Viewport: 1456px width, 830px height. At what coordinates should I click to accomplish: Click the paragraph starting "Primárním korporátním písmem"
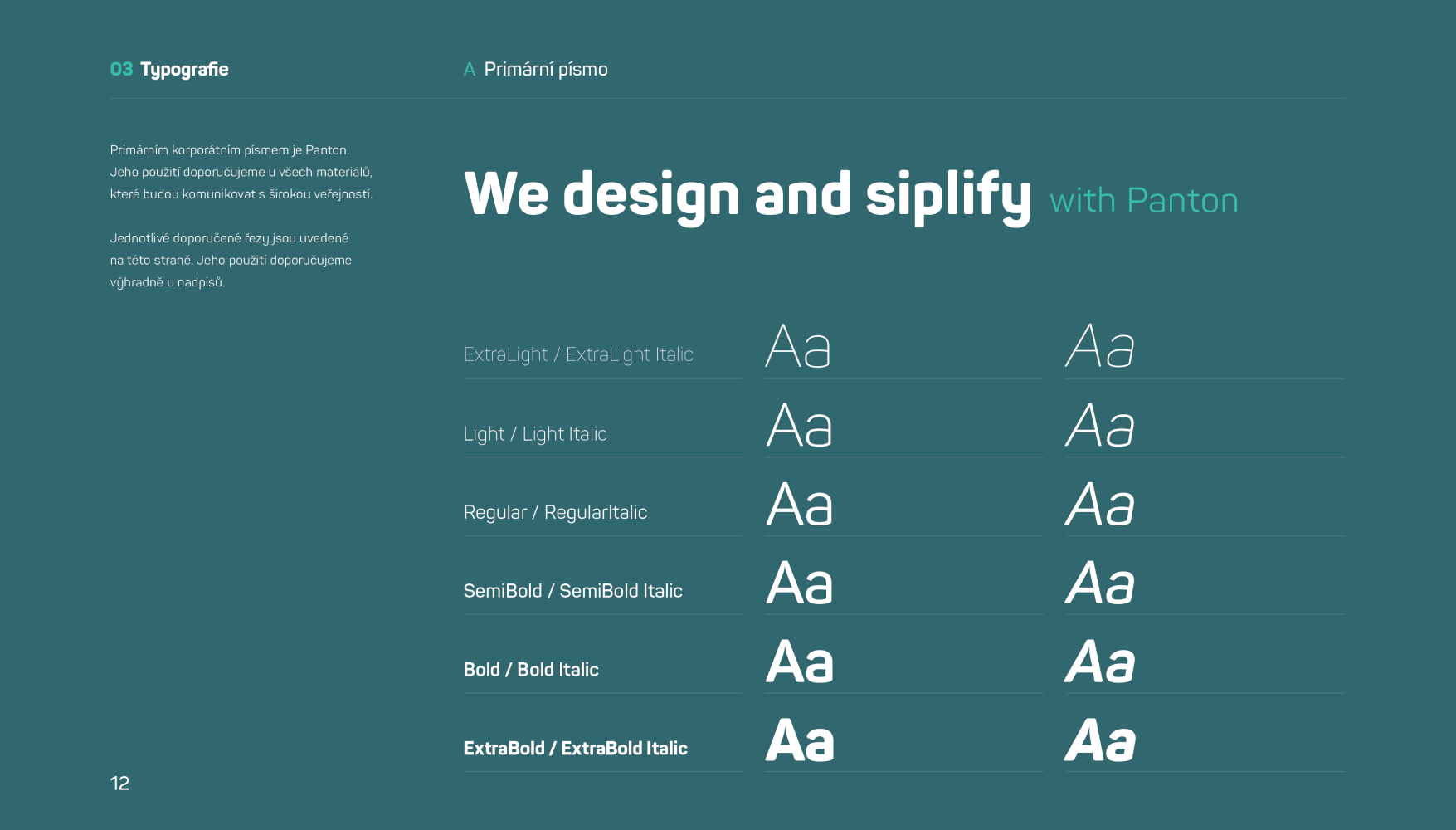click(241, 172)
